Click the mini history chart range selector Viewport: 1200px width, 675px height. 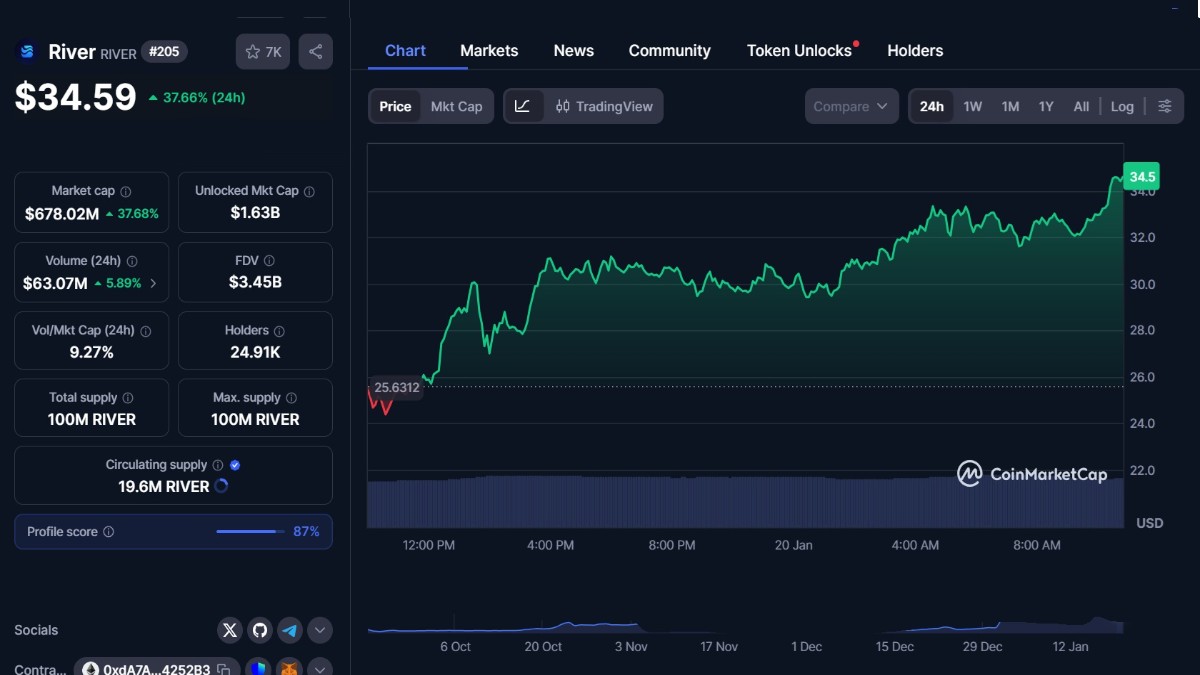746,625
